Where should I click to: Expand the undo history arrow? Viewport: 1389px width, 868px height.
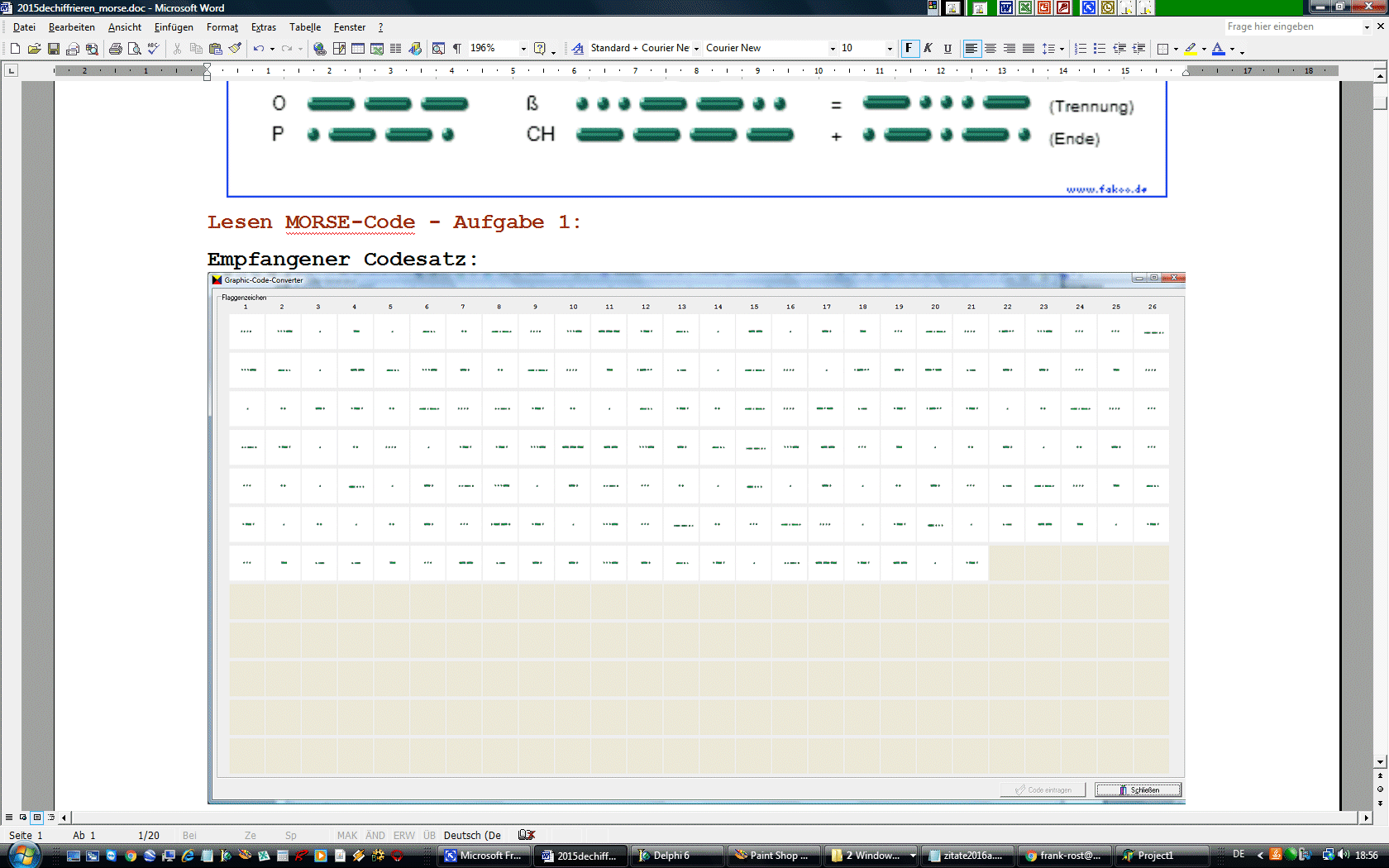point(272,49)
